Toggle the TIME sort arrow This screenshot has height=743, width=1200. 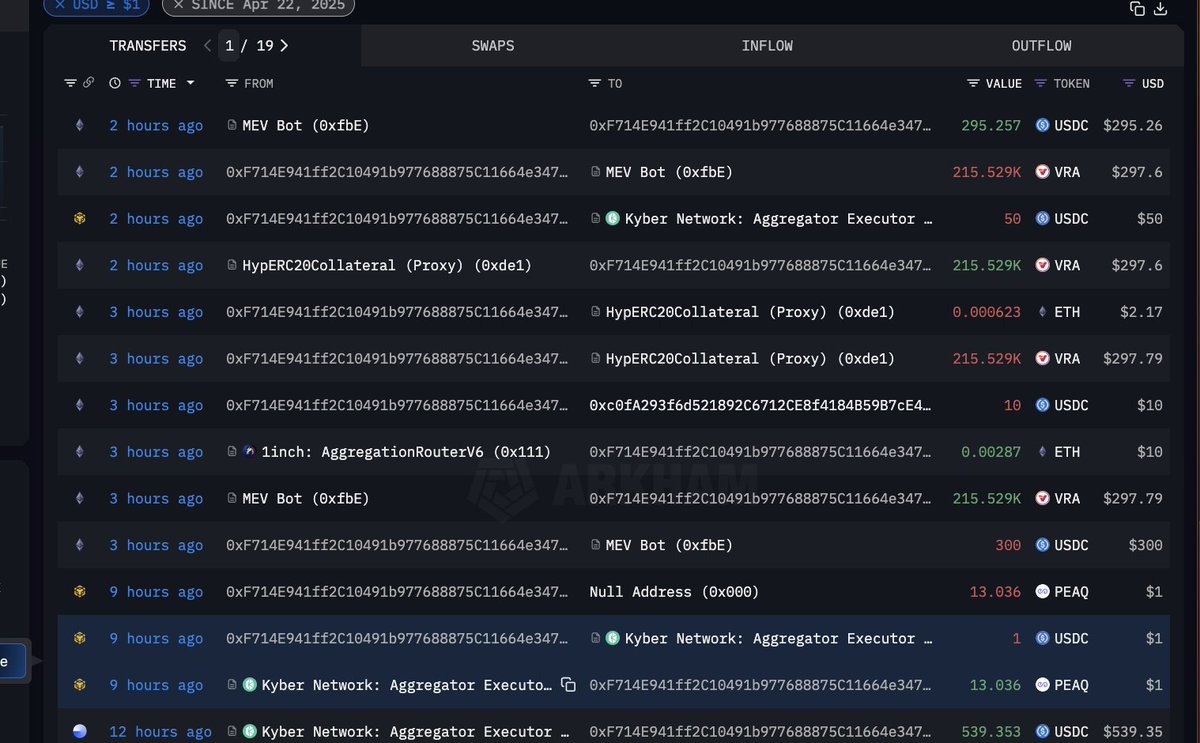[x=191, y=83]
